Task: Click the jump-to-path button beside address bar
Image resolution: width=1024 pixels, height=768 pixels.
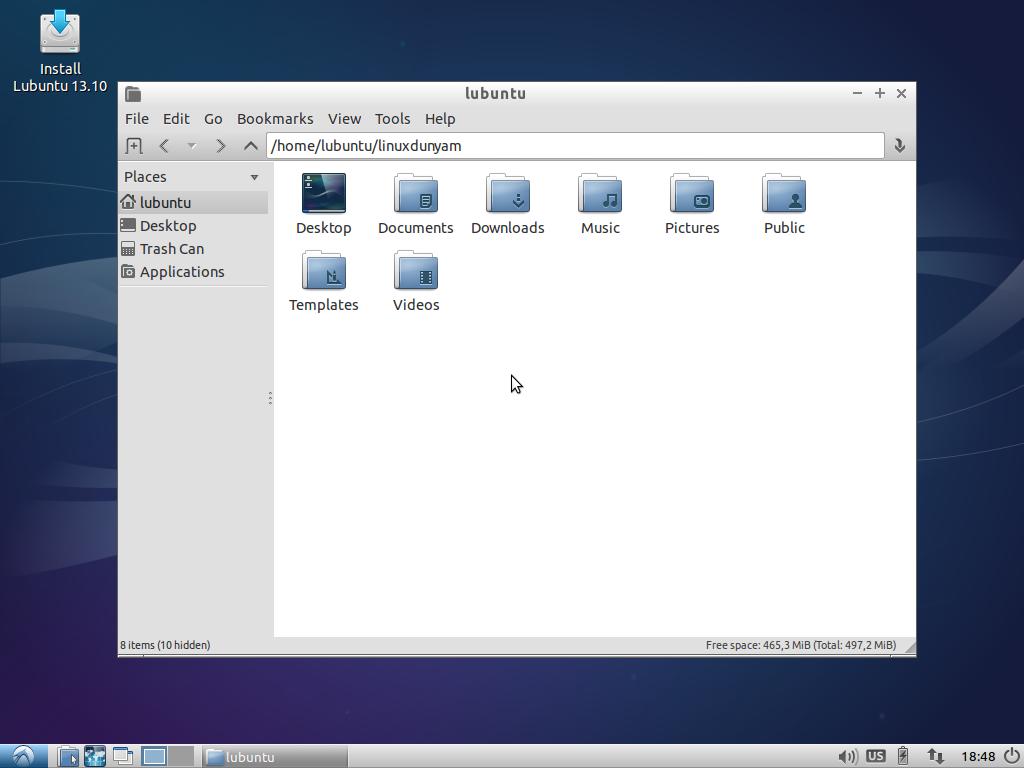Action: tap(899, 146)
